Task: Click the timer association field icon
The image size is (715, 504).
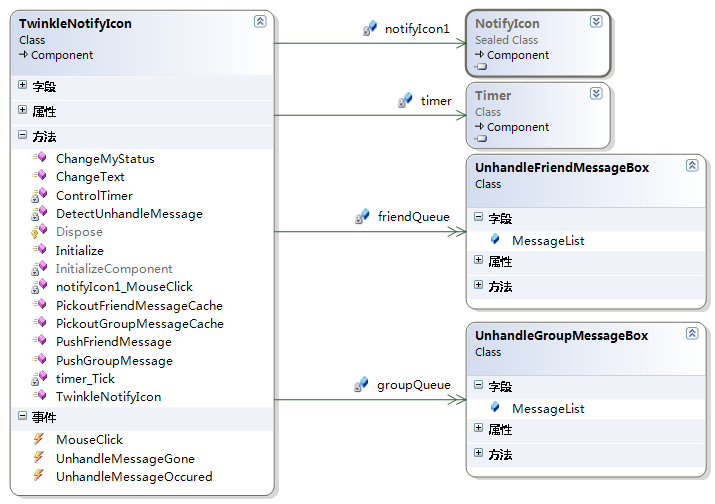Action: tap(405, 100)
